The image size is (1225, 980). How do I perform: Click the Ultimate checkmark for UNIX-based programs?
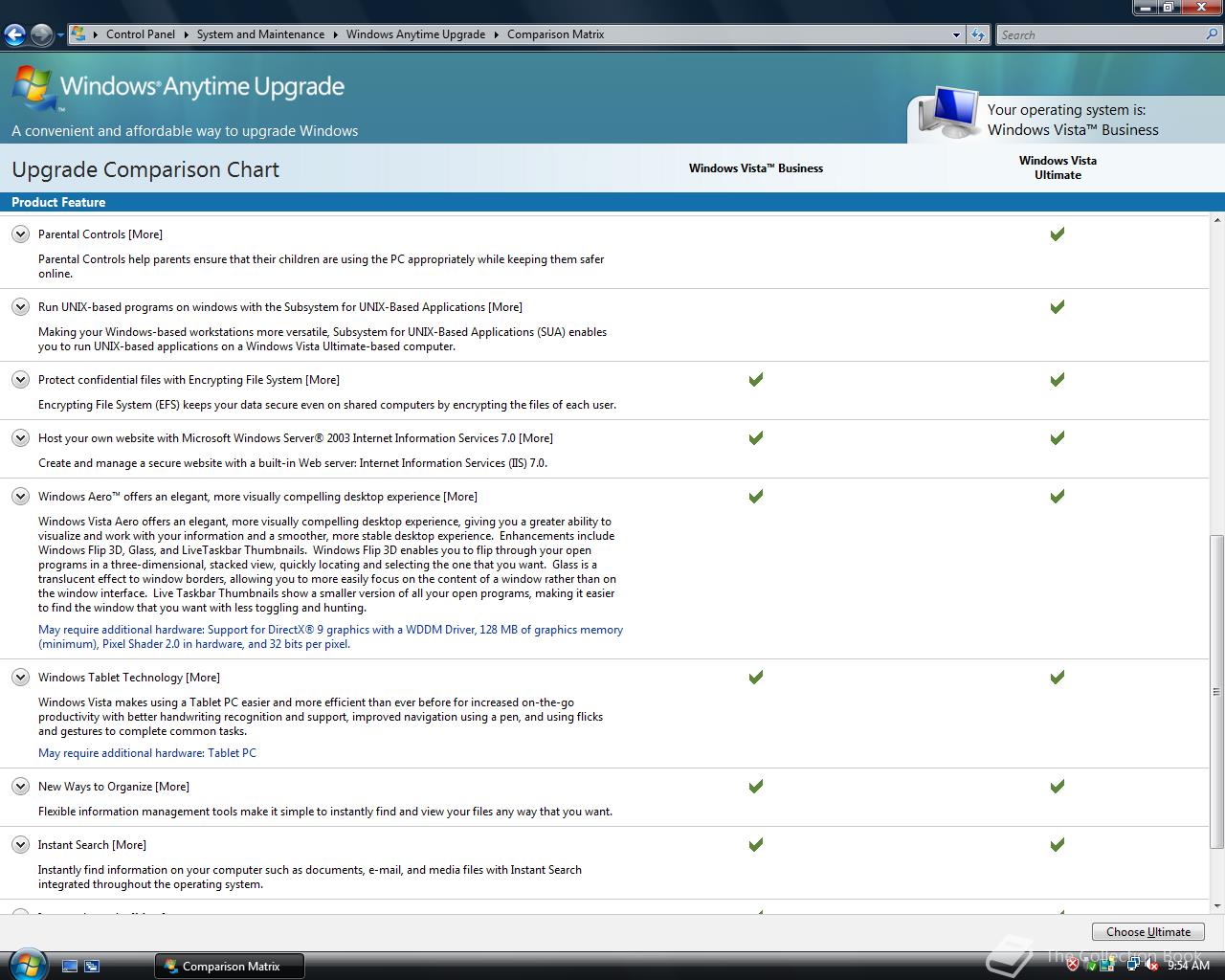point(1058,306)
